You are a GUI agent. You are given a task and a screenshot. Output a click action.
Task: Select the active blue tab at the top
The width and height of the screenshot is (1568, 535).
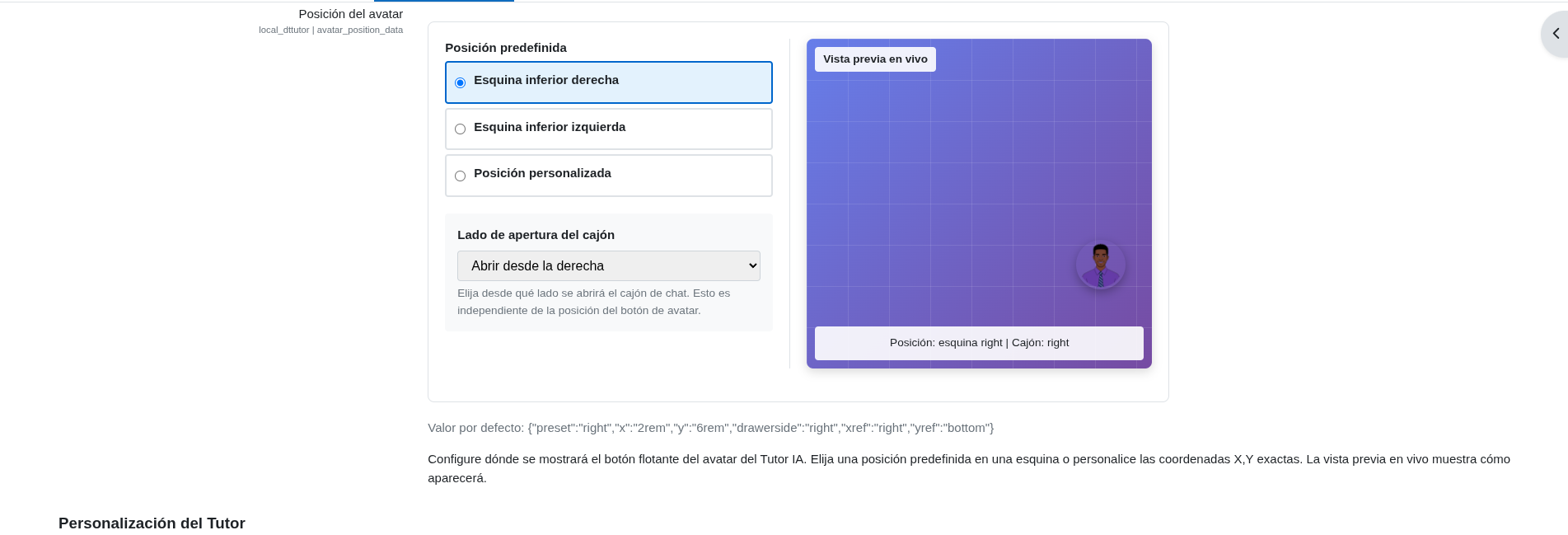[x=444, y=2]
